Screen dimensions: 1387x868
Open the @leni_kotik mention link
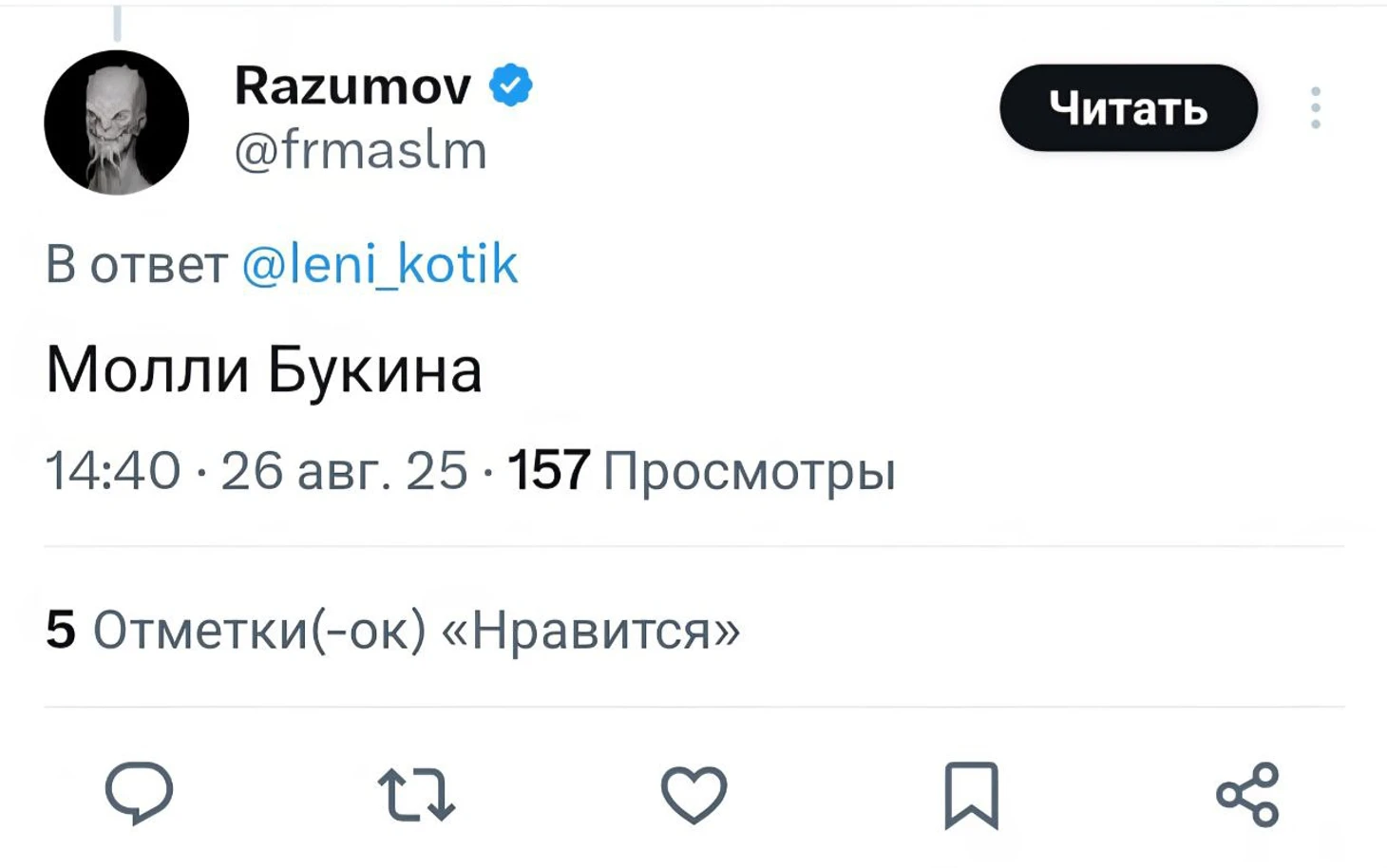coord(380,264)
